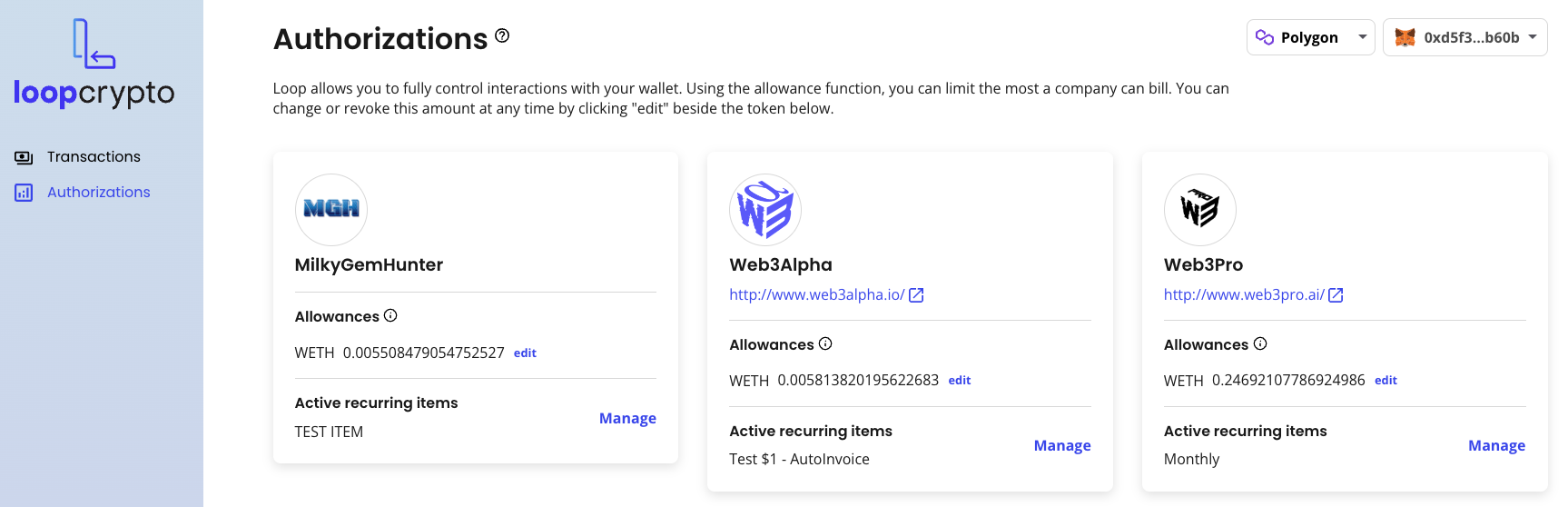Click info icon next to MilkyGemHunter Allowances
The width and height of the screenshot is (1568, 507).
pos(390,315)
